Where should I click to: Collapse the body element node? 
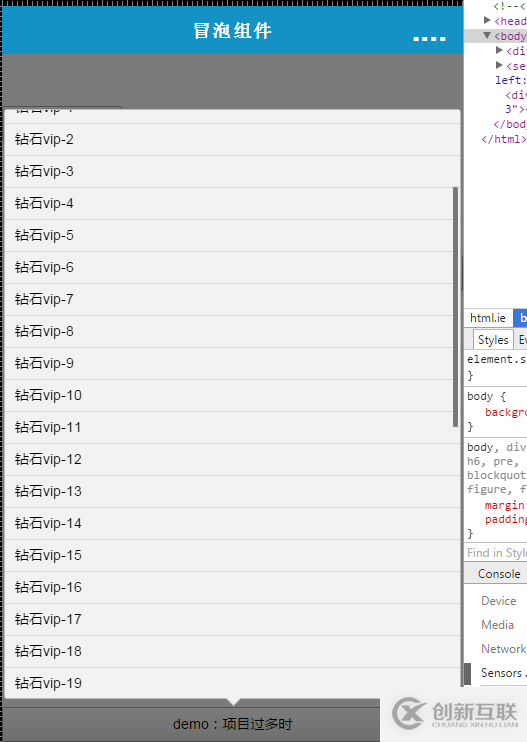click(x=487, y=35)
